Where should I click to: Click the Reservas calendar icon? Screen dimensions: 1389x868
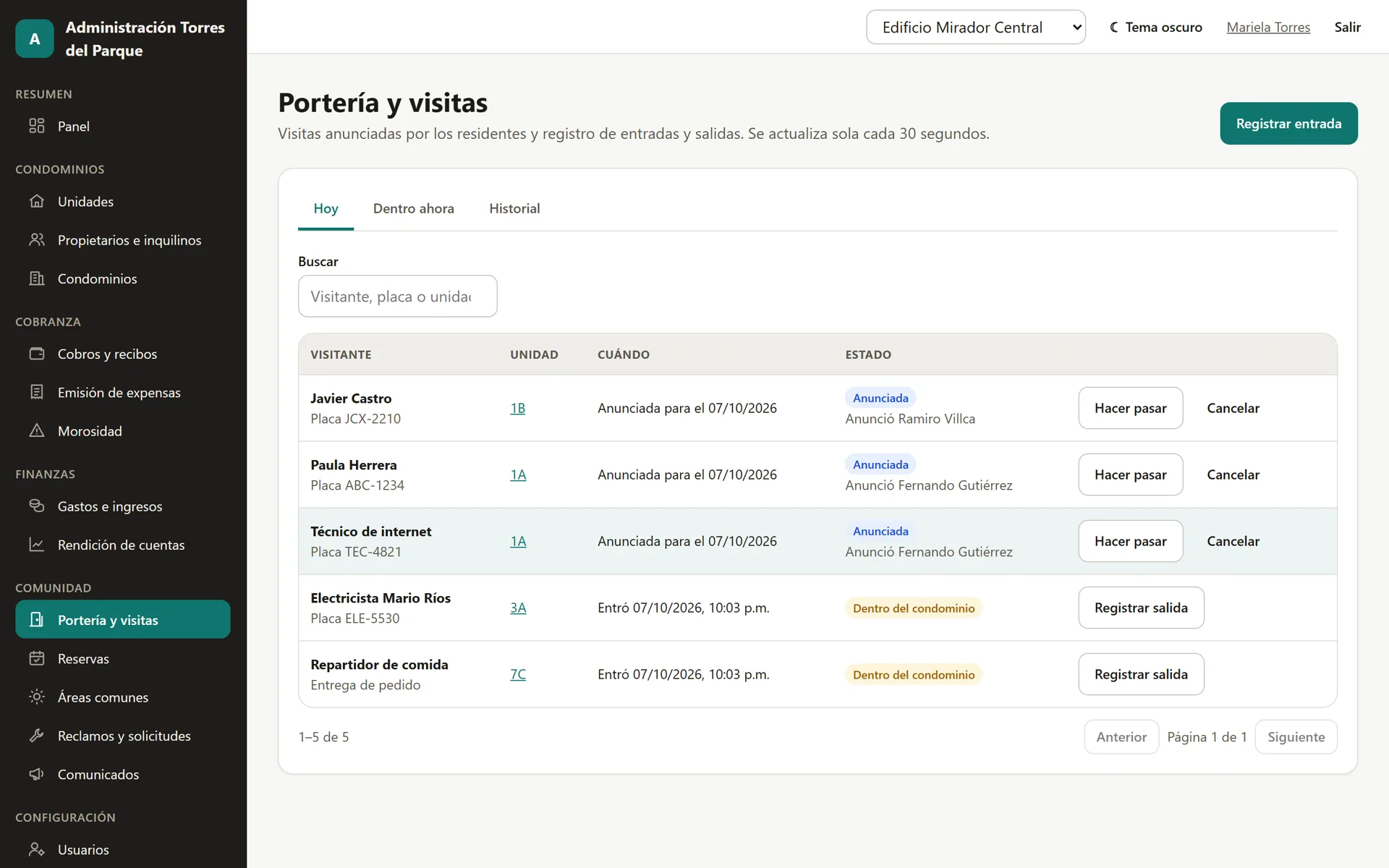coord(37,658)
